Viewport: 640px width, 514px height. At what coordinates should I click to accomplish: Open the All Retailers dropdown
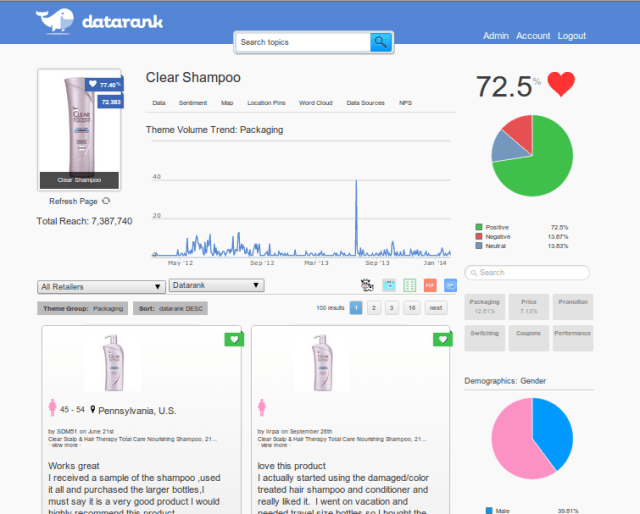tap(101, 287)
